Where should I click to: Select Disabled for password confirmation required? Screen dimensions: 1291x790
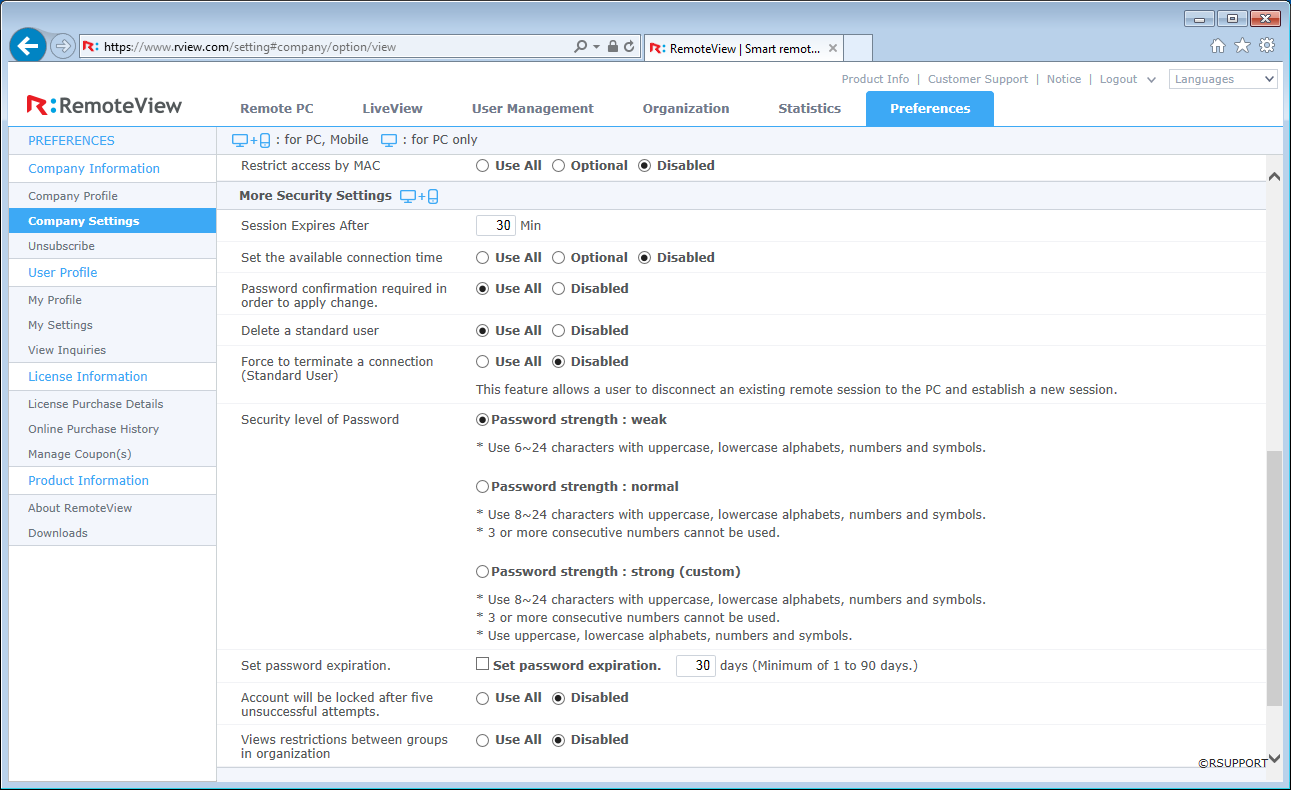tap(559, 289)
